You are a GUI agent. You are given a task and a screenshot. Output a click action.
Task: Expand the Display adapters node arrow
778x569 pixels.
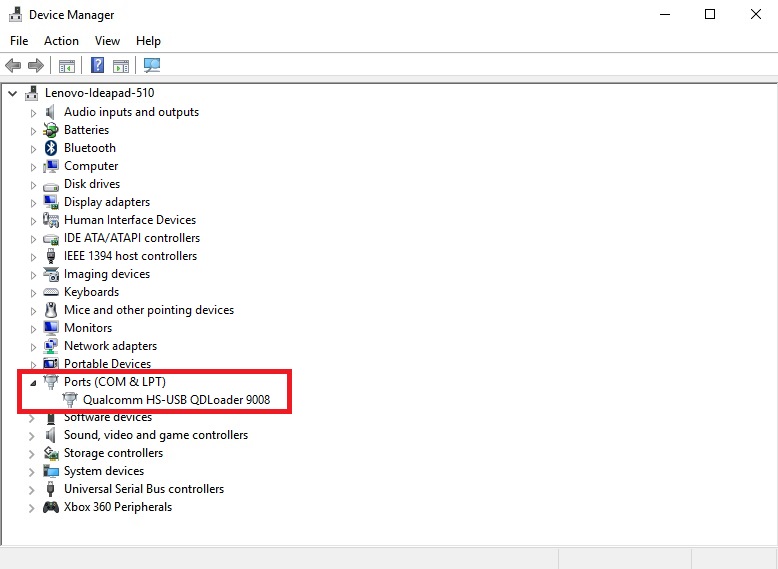click(x=33, y=203)
